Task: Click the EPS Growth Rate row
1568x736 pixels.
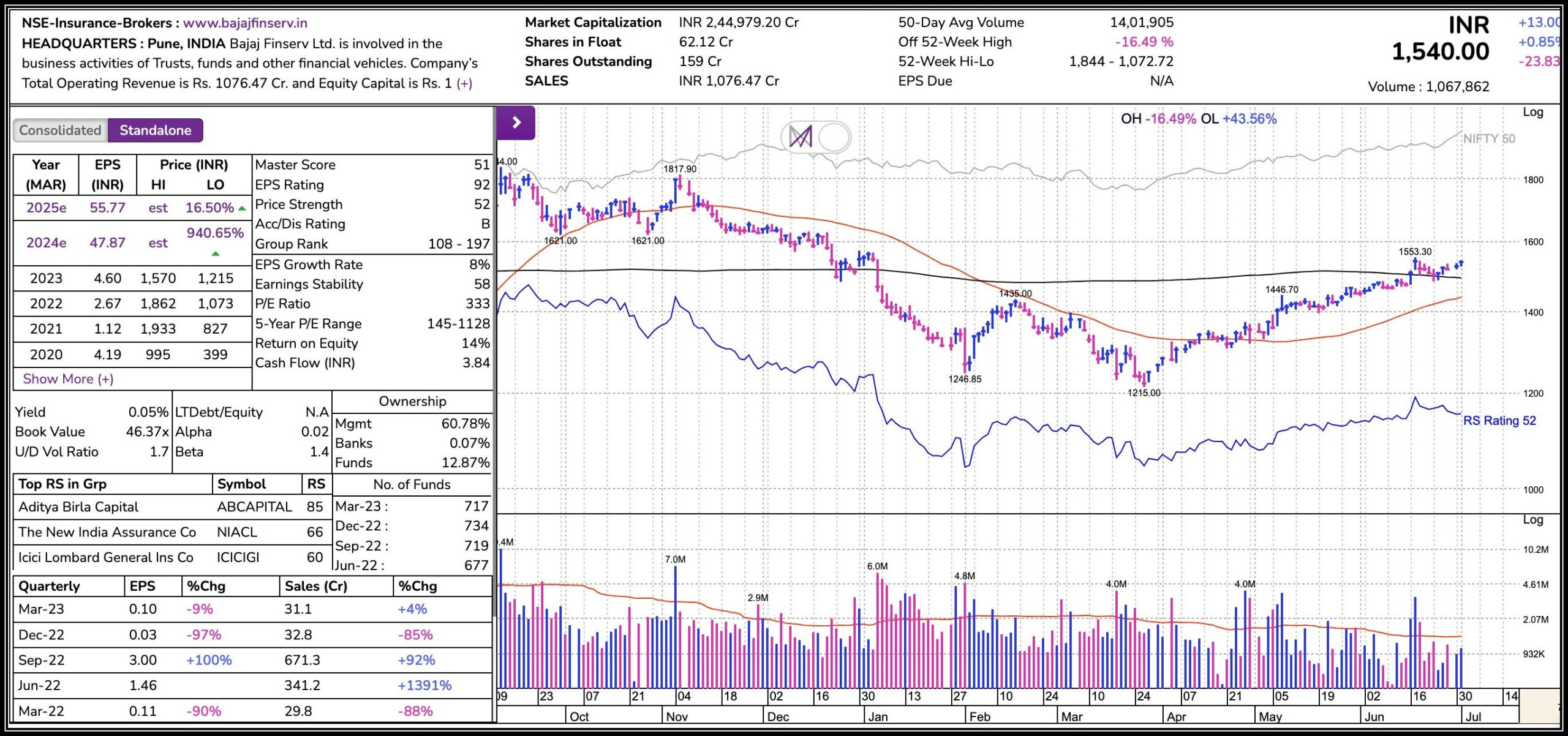Action: 372,265
